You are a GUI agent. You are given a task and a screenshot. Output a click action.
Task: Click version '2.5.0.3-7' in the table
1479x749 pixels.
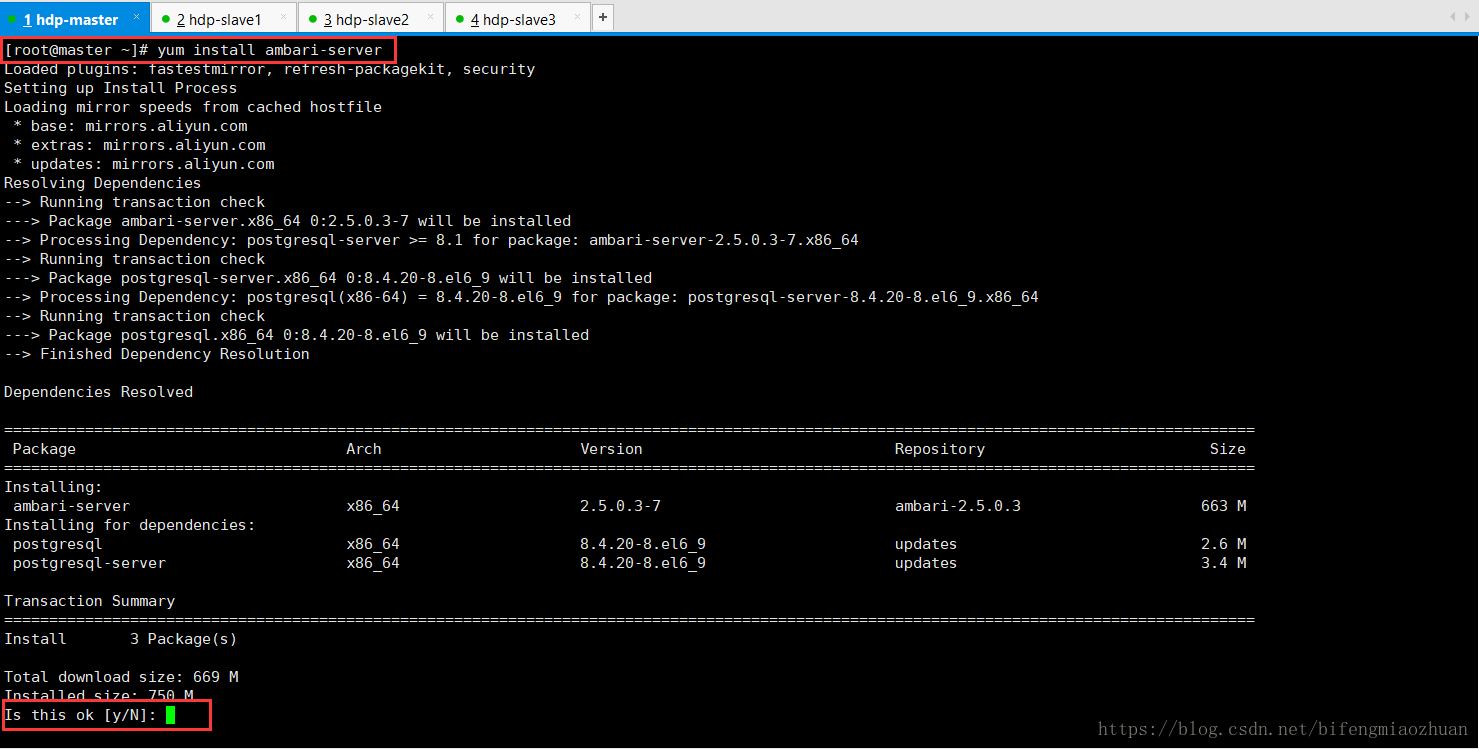620,506
